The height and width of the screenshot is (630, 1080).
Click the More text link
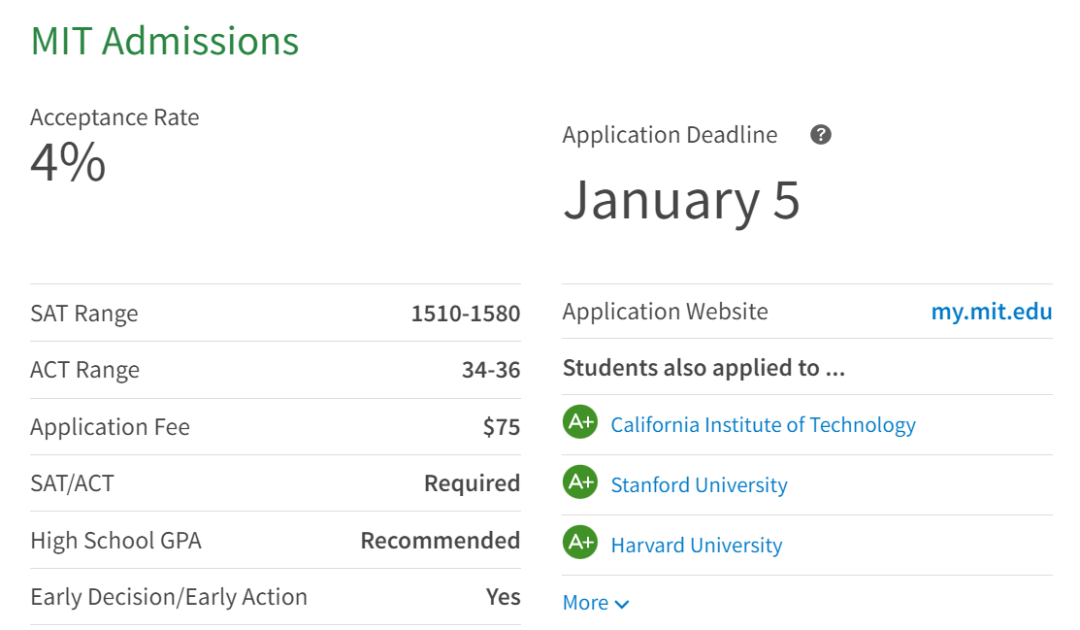586,603
